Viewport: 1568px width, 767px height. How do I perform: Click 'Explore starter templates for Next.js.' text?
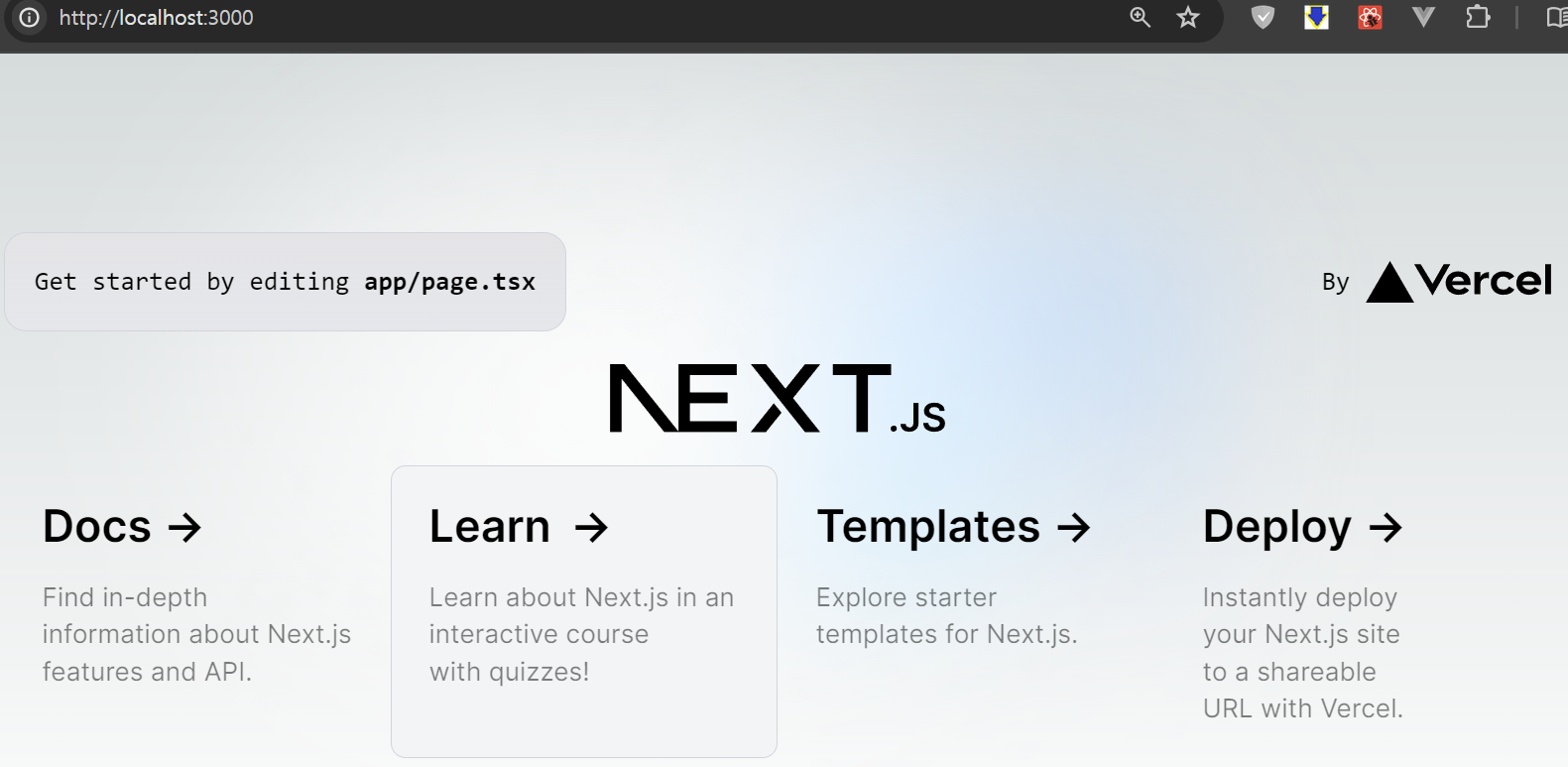tap(946, 615)
